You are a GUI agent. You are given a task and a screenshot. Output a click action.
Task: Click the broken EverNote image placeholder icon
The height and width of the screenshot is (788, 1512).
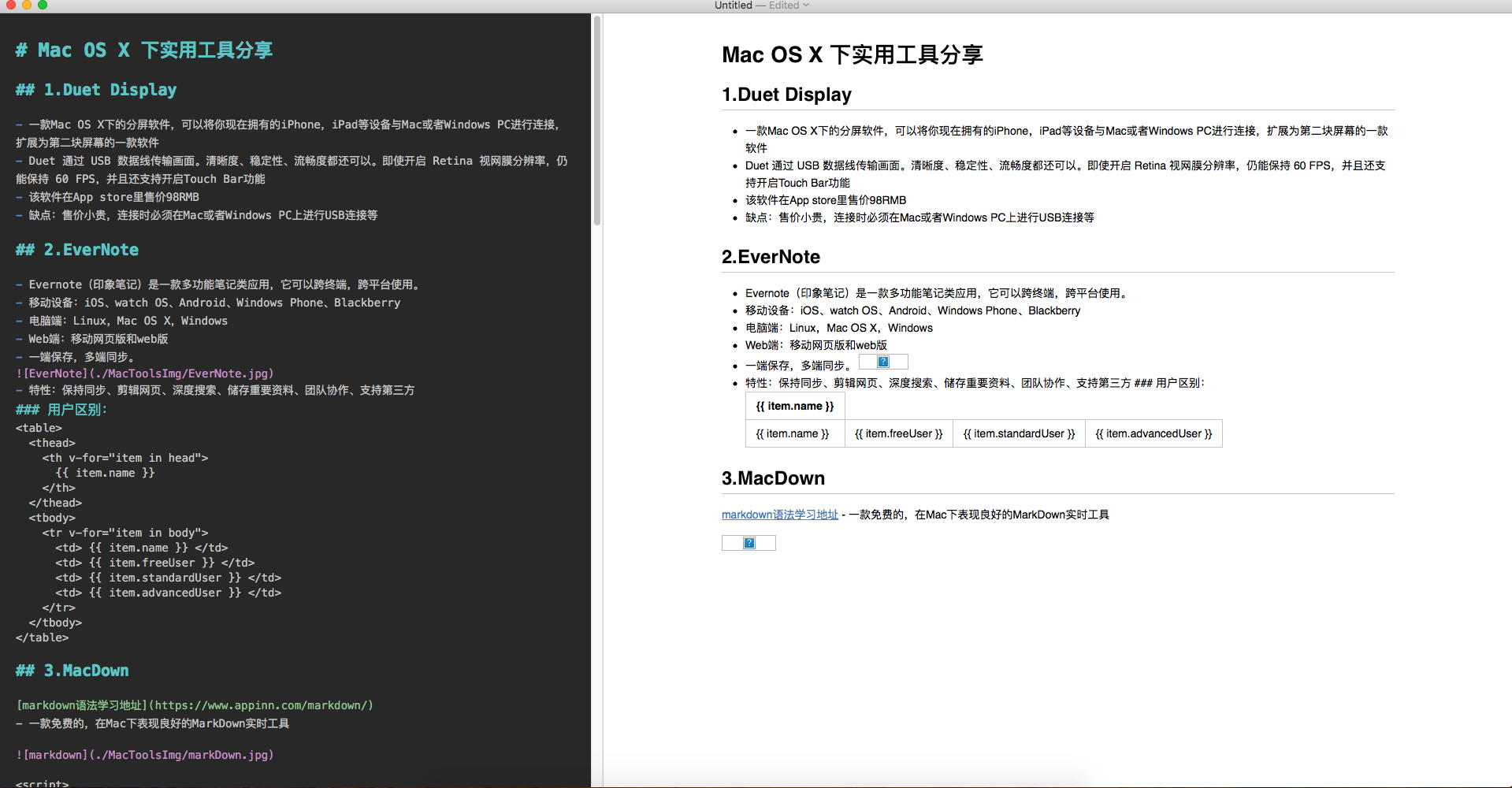click(x=883, y=362)
